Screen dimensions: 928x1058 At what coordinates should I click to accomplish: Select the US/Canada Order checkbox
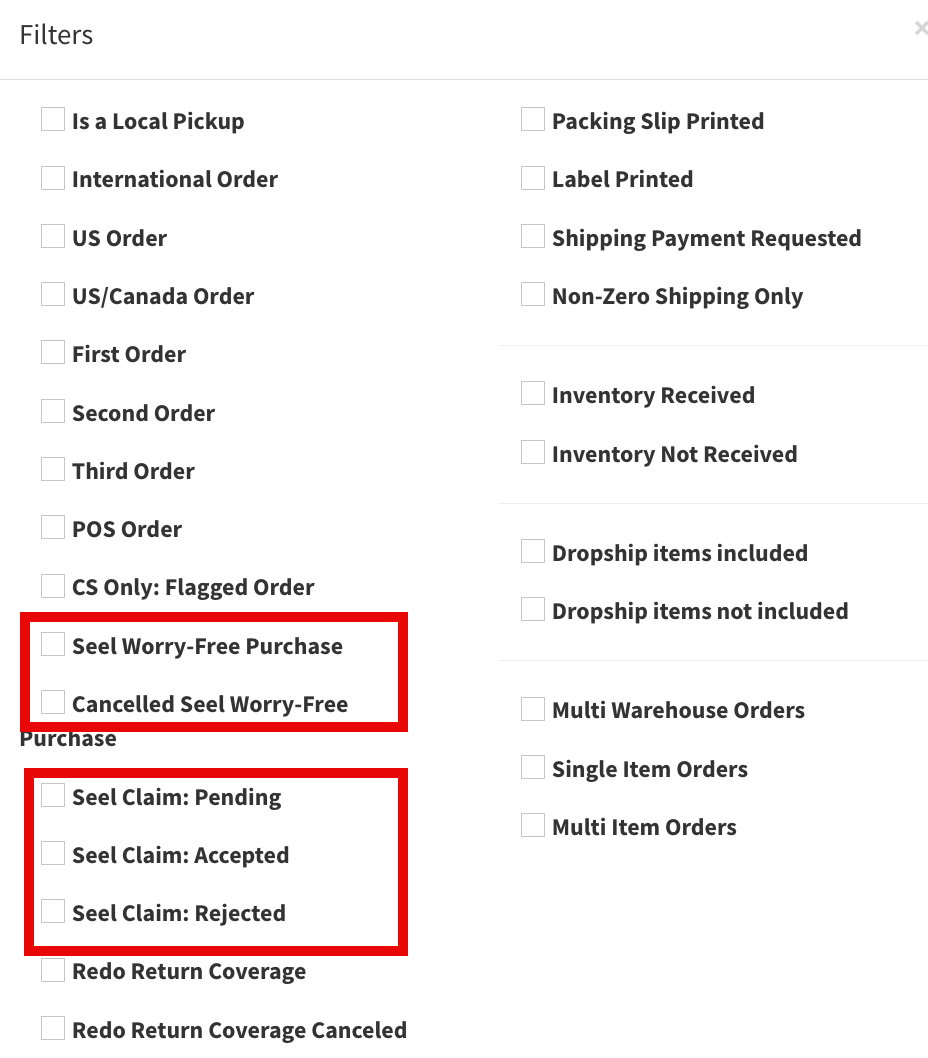pos(53,295)
